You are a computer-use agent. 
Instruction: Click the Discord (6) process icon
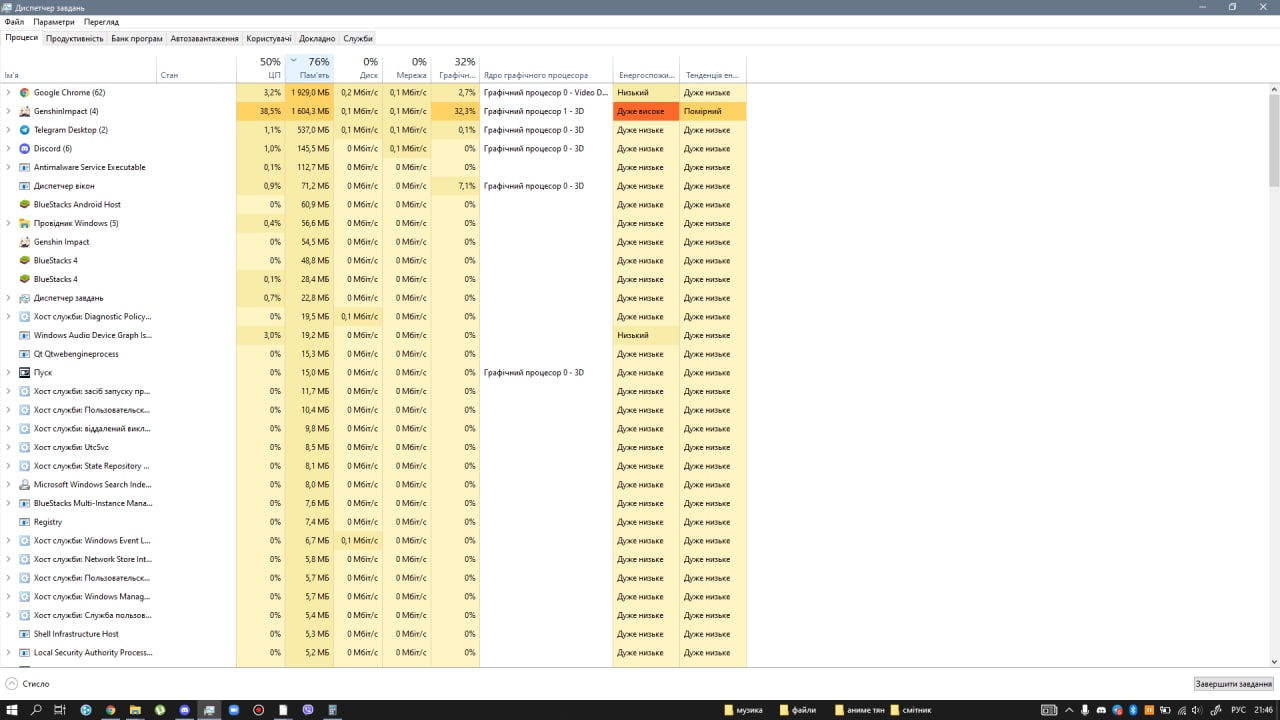[x=24, y=148]
